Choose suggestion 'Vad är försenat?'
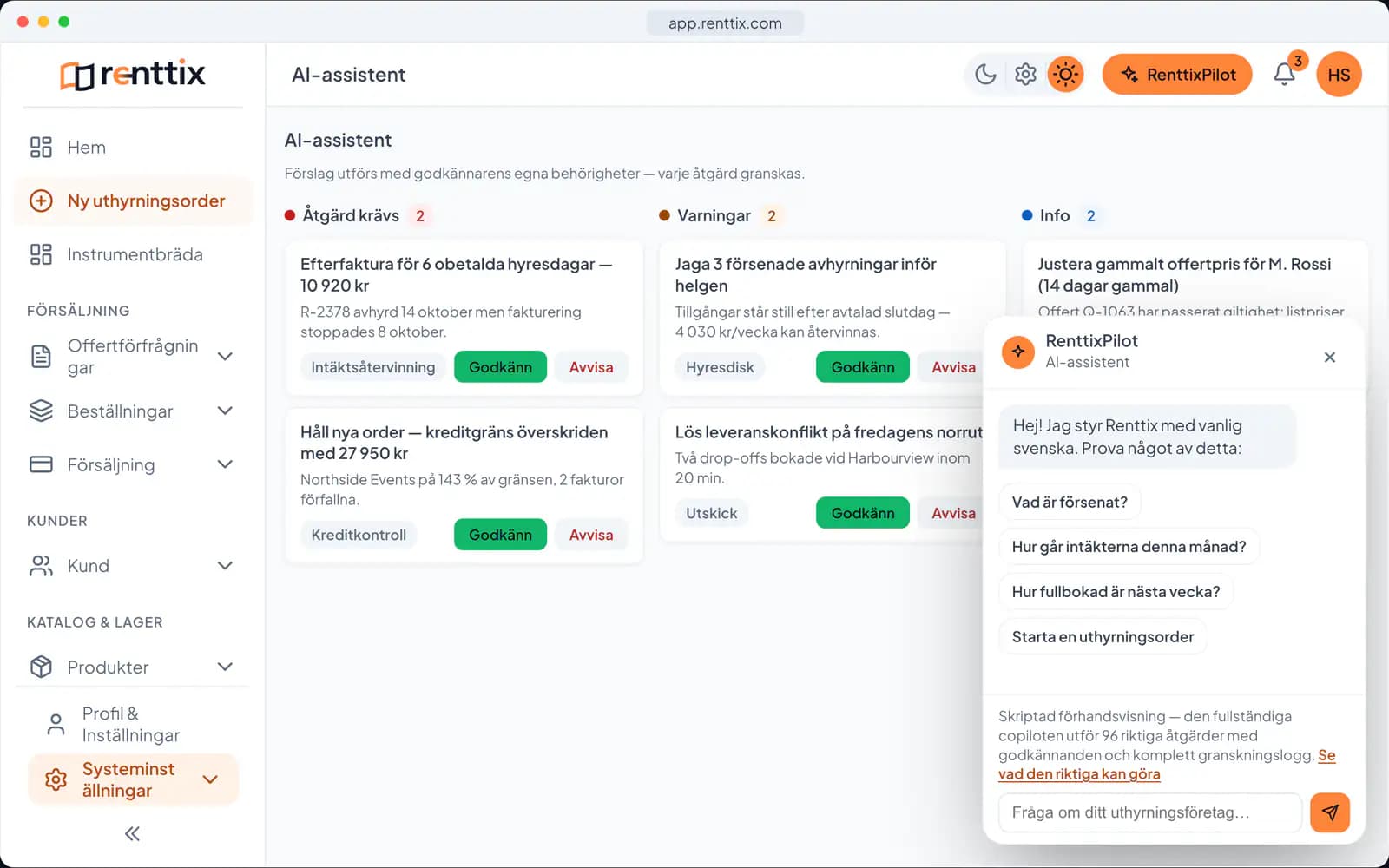 tap(1070, 502)
